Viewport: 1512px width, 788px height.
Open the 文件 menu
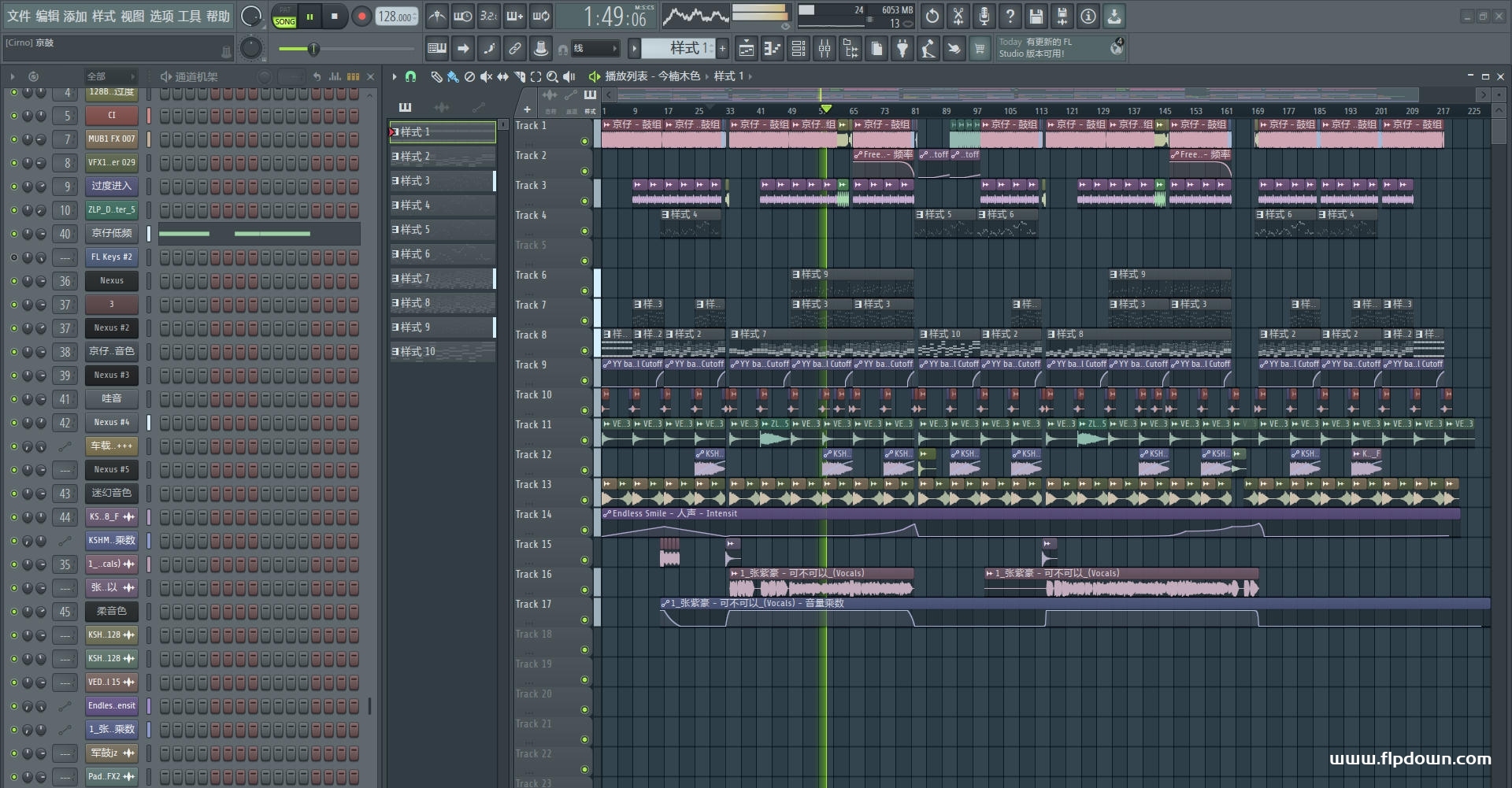click(x=19, y=16)
